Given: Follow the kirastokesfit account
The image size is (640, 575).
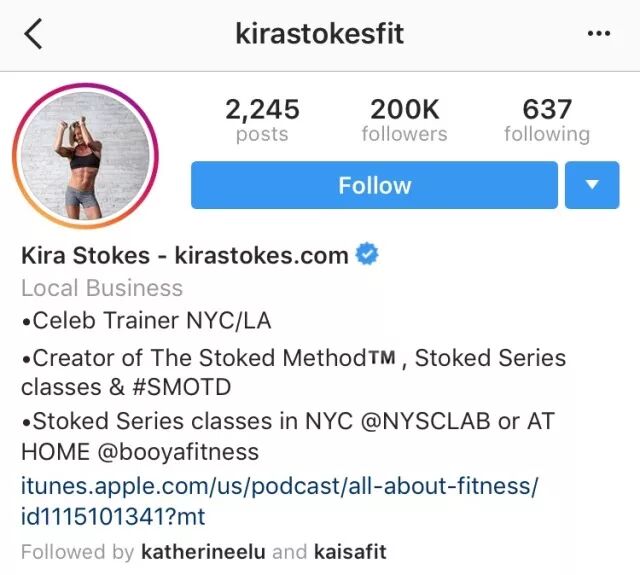Looking at the screenshot, I should coord(374,185).
